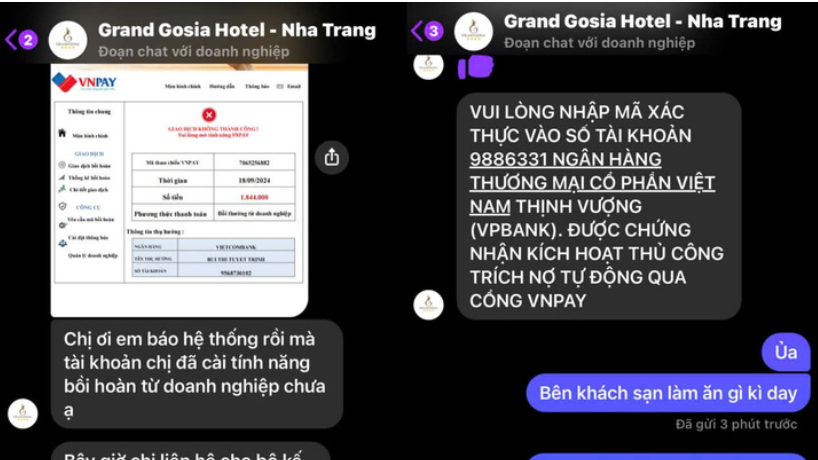Image resolution: width=818 pixels, height=460 pixels.
Task: Select 'Bên khách sạn làm ăn gì' bubble
Action: 668,393
